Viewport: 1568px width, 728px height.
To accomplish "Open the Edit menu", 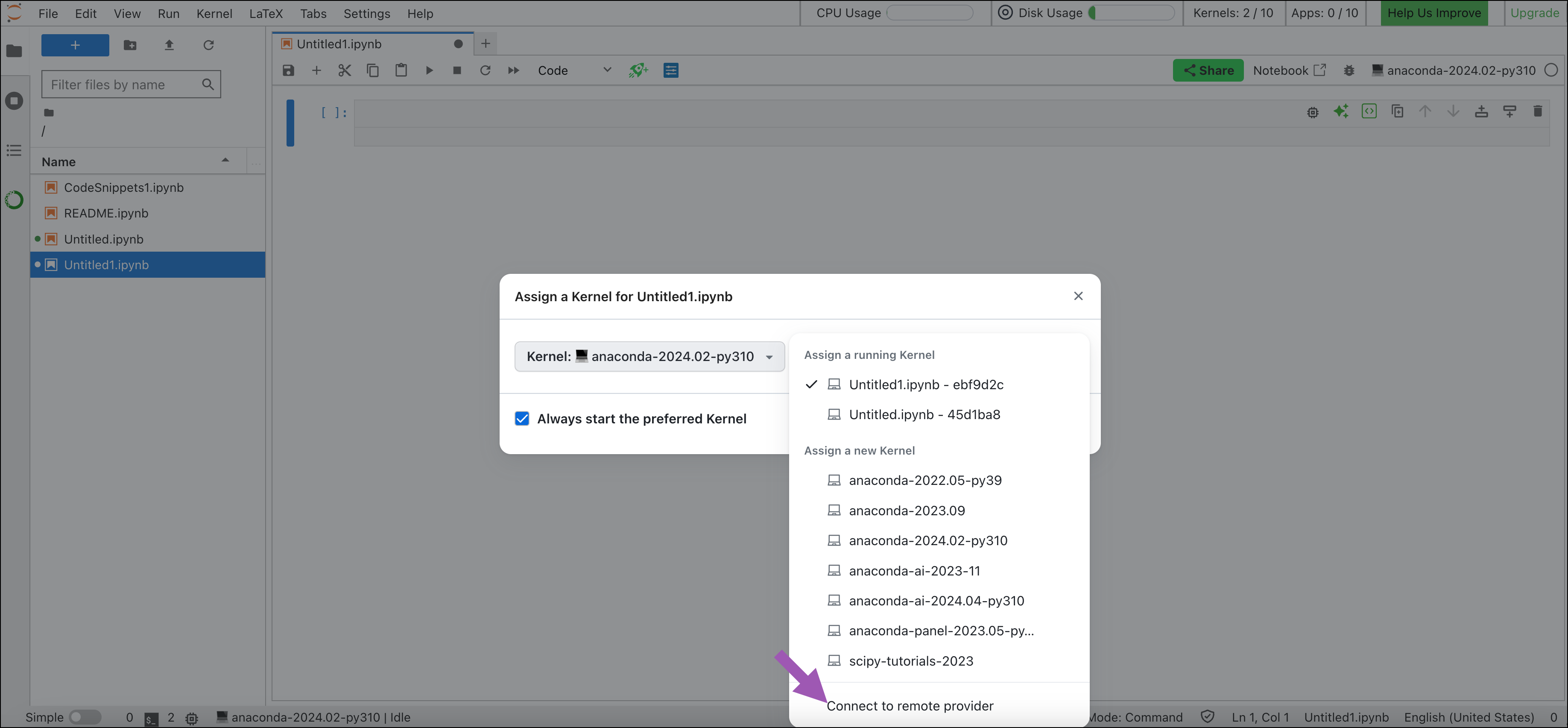I will (86, 13).
